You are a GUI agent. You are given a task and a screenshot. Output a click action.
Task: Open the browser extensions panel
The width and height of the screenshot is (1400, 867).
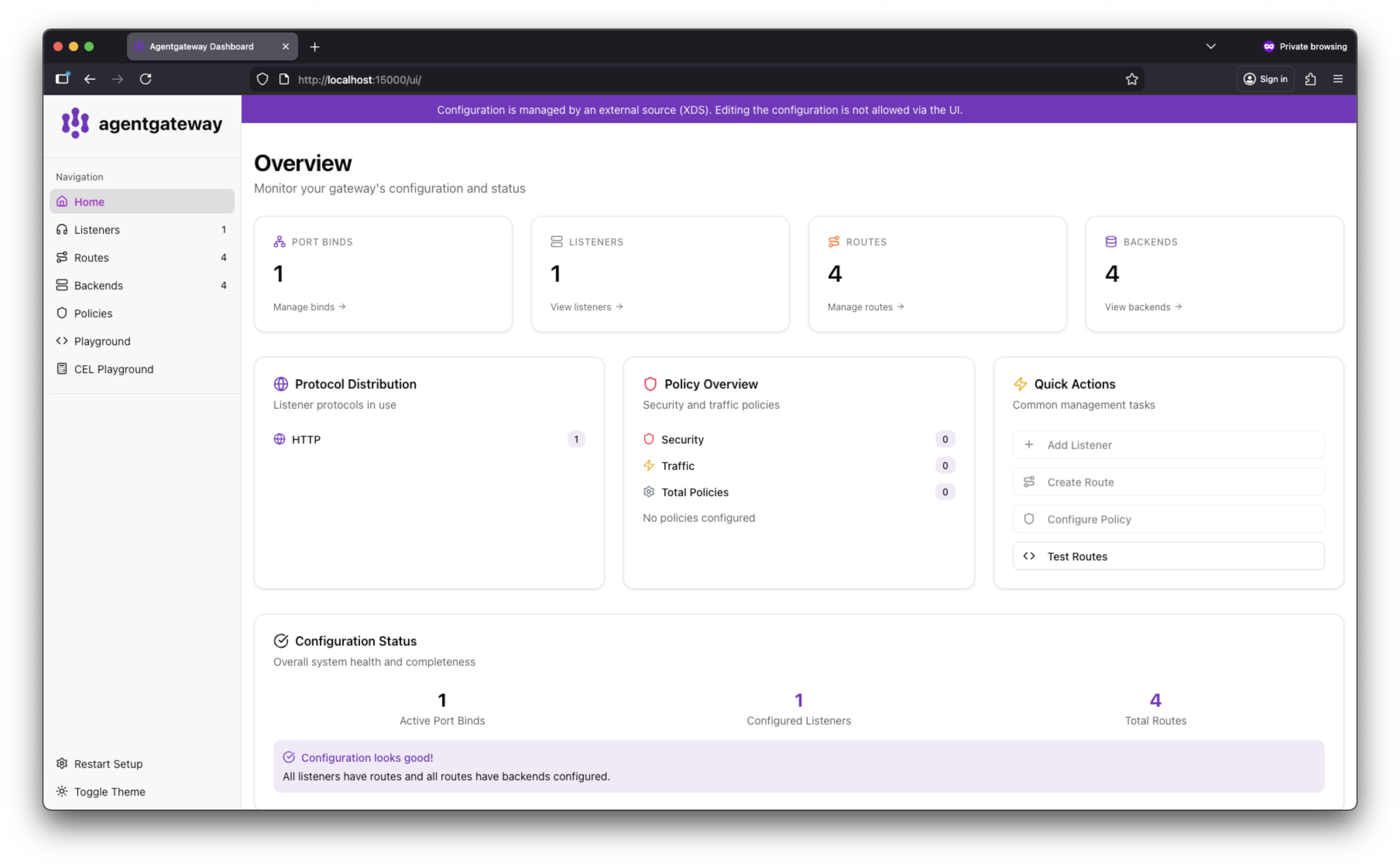(x=1310, y=79)
